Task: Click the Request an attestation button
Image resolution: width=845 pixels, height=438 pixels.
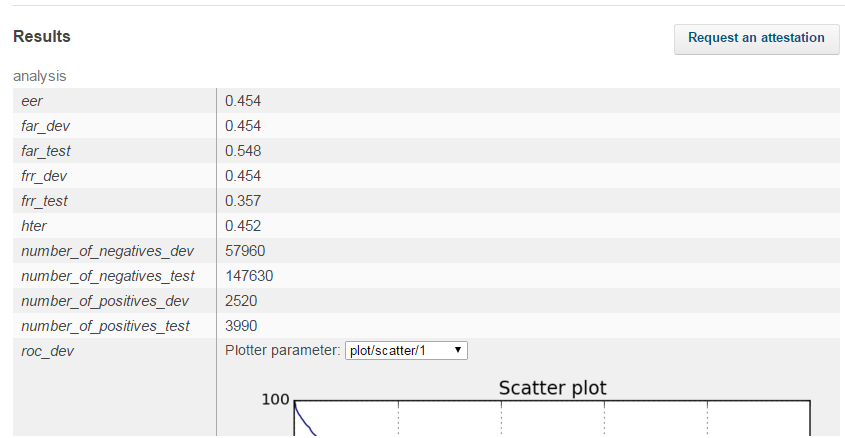Action: click(756, 38)
